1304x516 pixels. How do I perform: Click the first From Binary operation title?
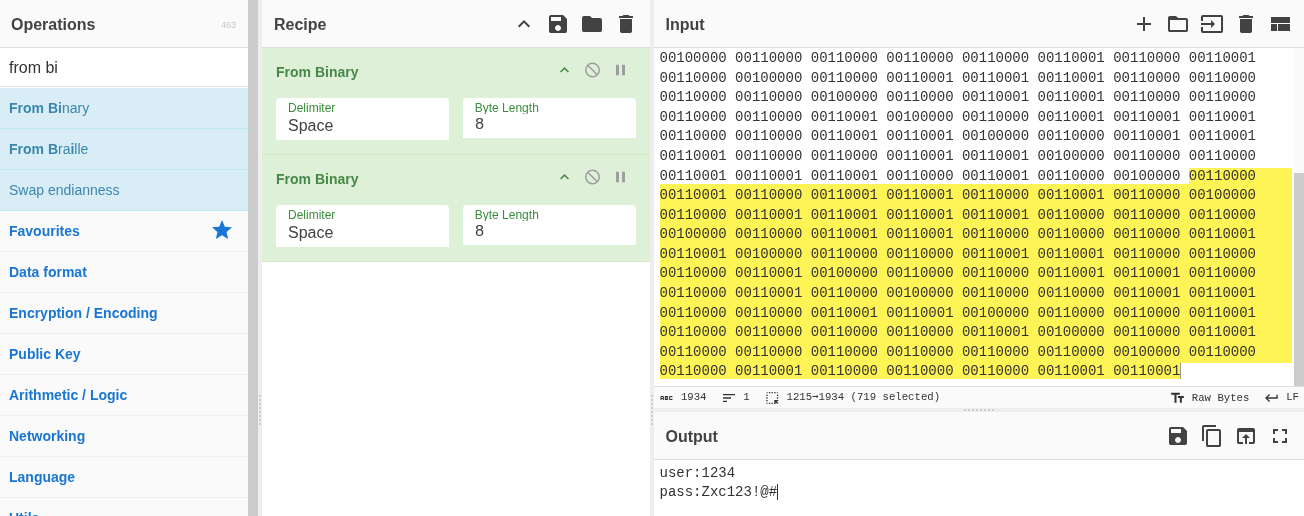(317, 72)
